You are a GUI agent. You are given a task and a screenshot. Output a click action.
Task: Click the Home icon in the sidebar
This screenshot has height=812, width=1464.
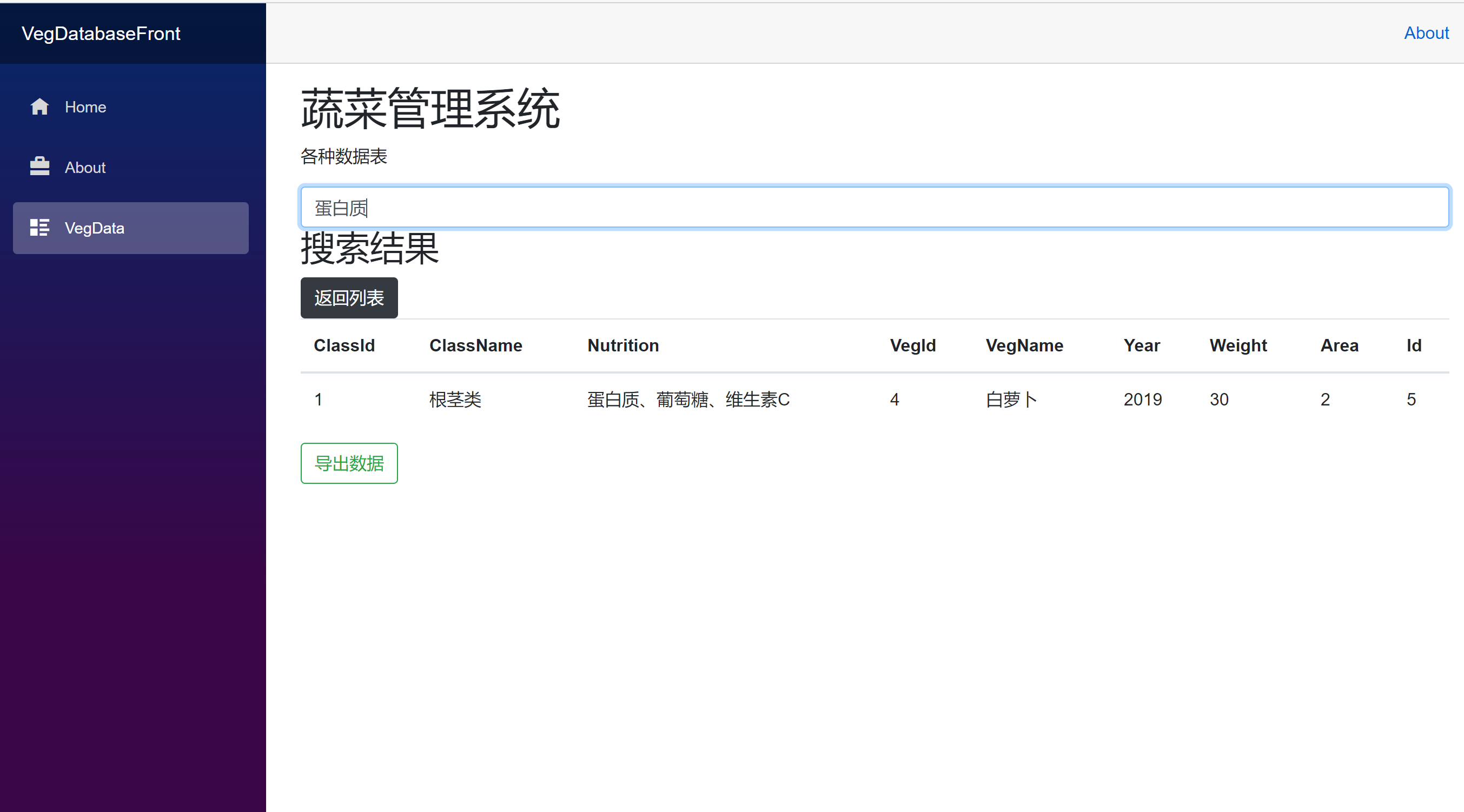(40, 107)
